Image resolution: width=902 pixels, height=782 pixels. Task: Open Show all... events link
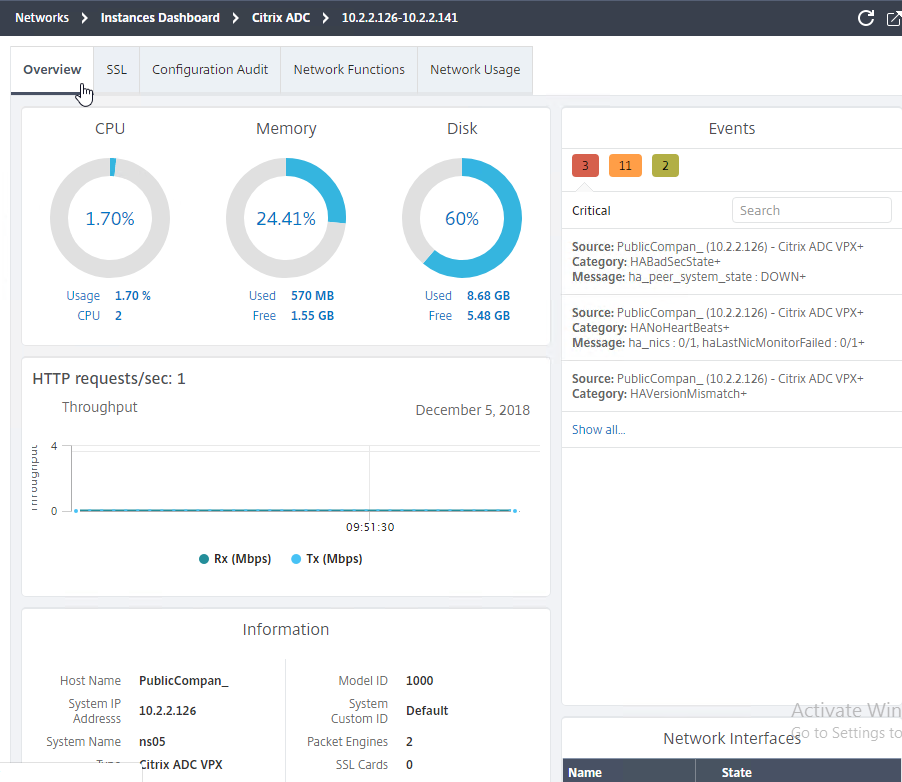point(598,430)
